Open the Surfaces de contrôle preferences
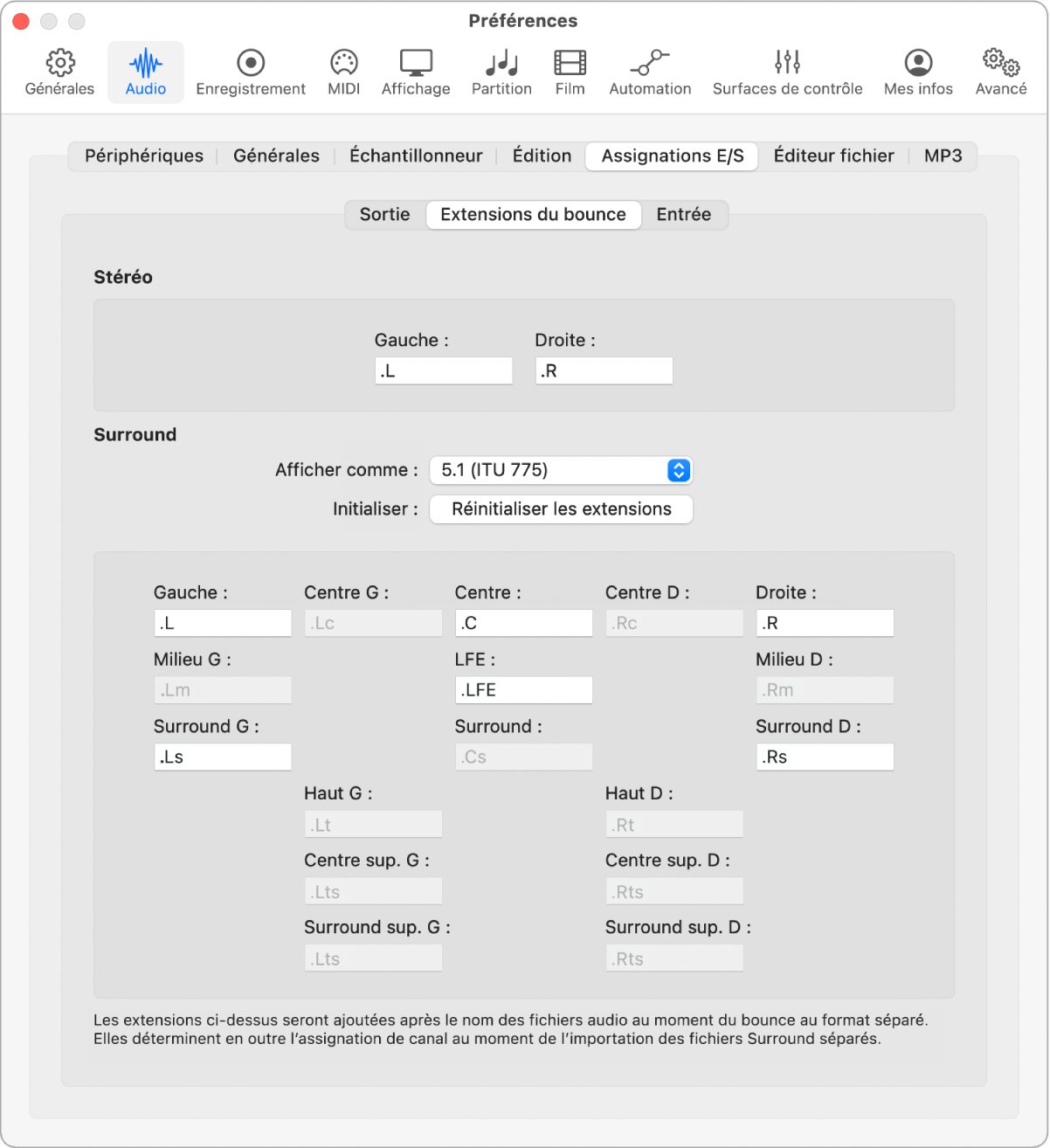The height and width of the screenshot is (1148, 1050). (787, 71)
